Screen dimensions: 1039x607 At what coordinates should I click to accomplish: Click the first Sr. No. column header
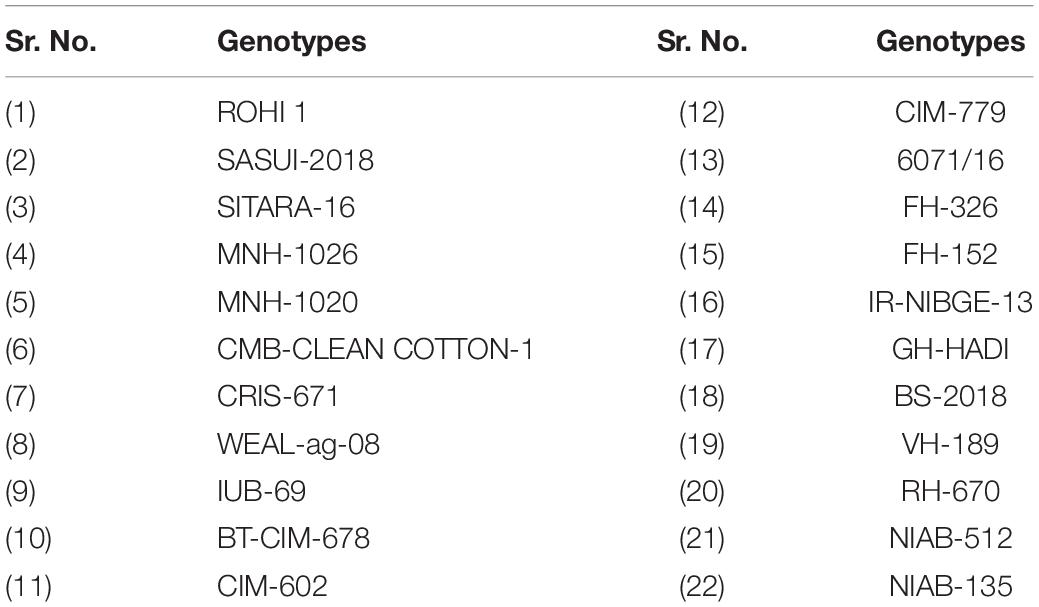(51, 42)
